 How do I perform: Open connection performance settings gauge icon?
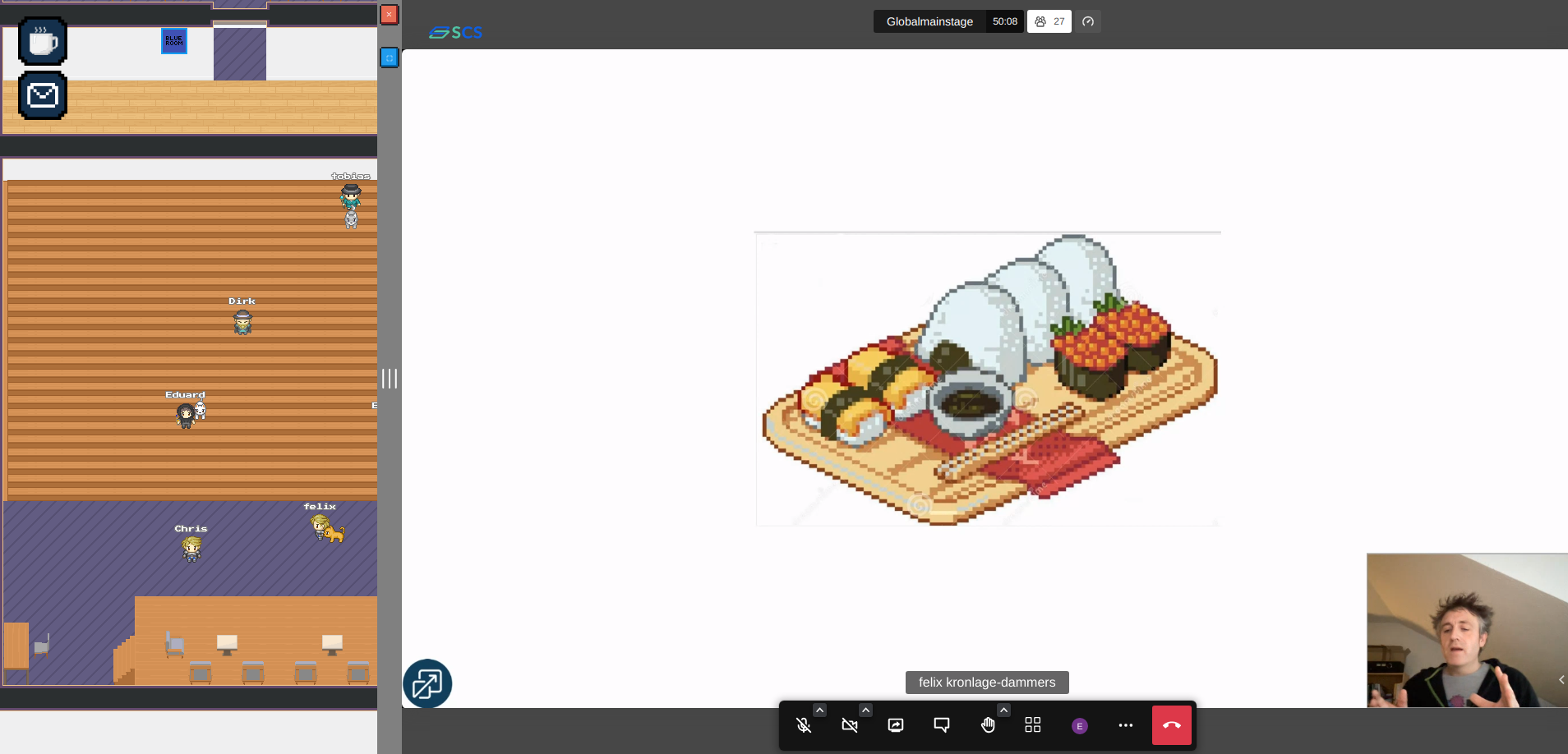(x=1088, y=21)
